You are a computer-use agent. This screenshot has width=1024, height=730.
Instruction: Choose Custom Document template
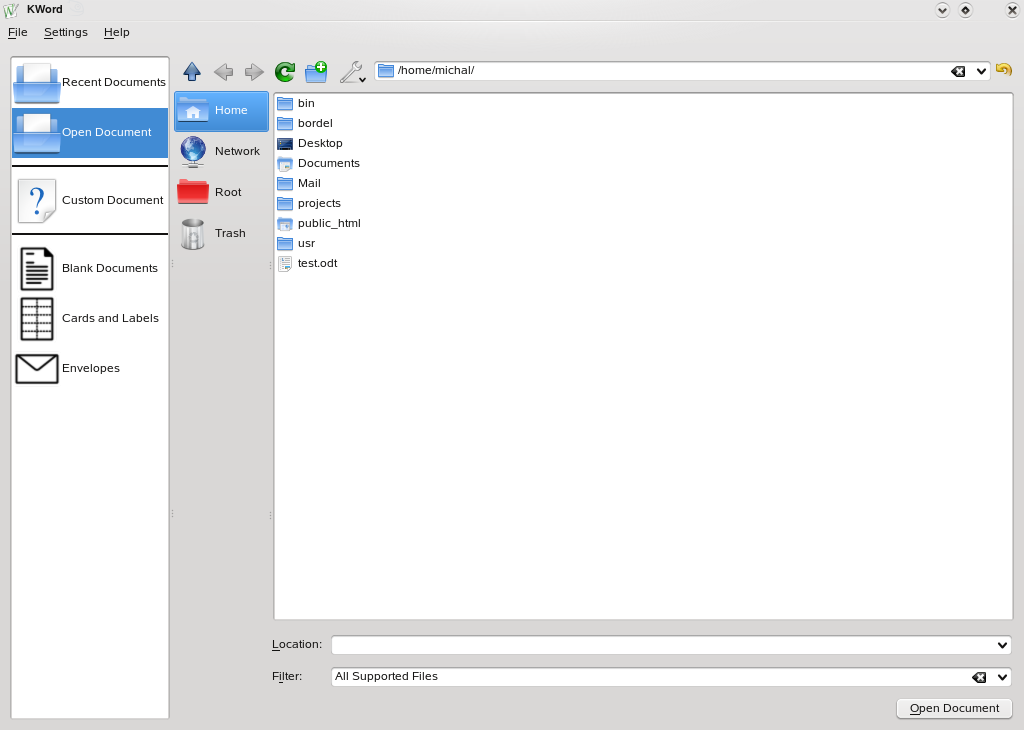coord(90,200)
